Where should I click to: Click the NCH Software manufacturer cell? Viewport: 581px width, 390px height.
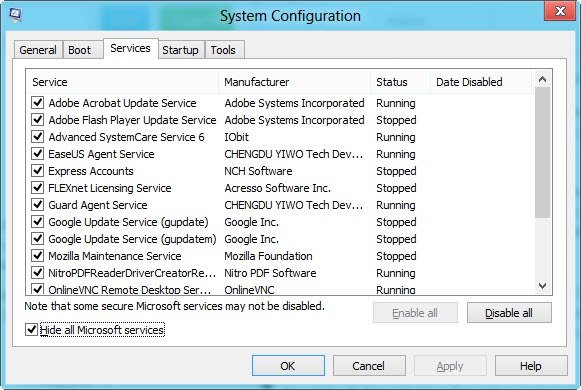click(x=258, y=171)
